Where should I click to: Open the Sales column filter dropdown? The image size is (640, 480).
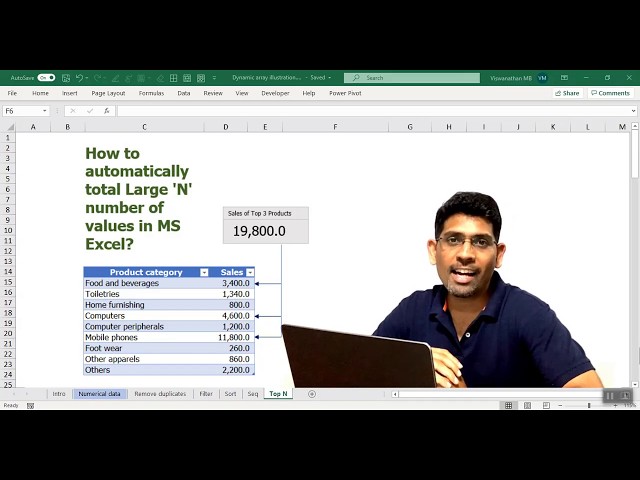250,272
